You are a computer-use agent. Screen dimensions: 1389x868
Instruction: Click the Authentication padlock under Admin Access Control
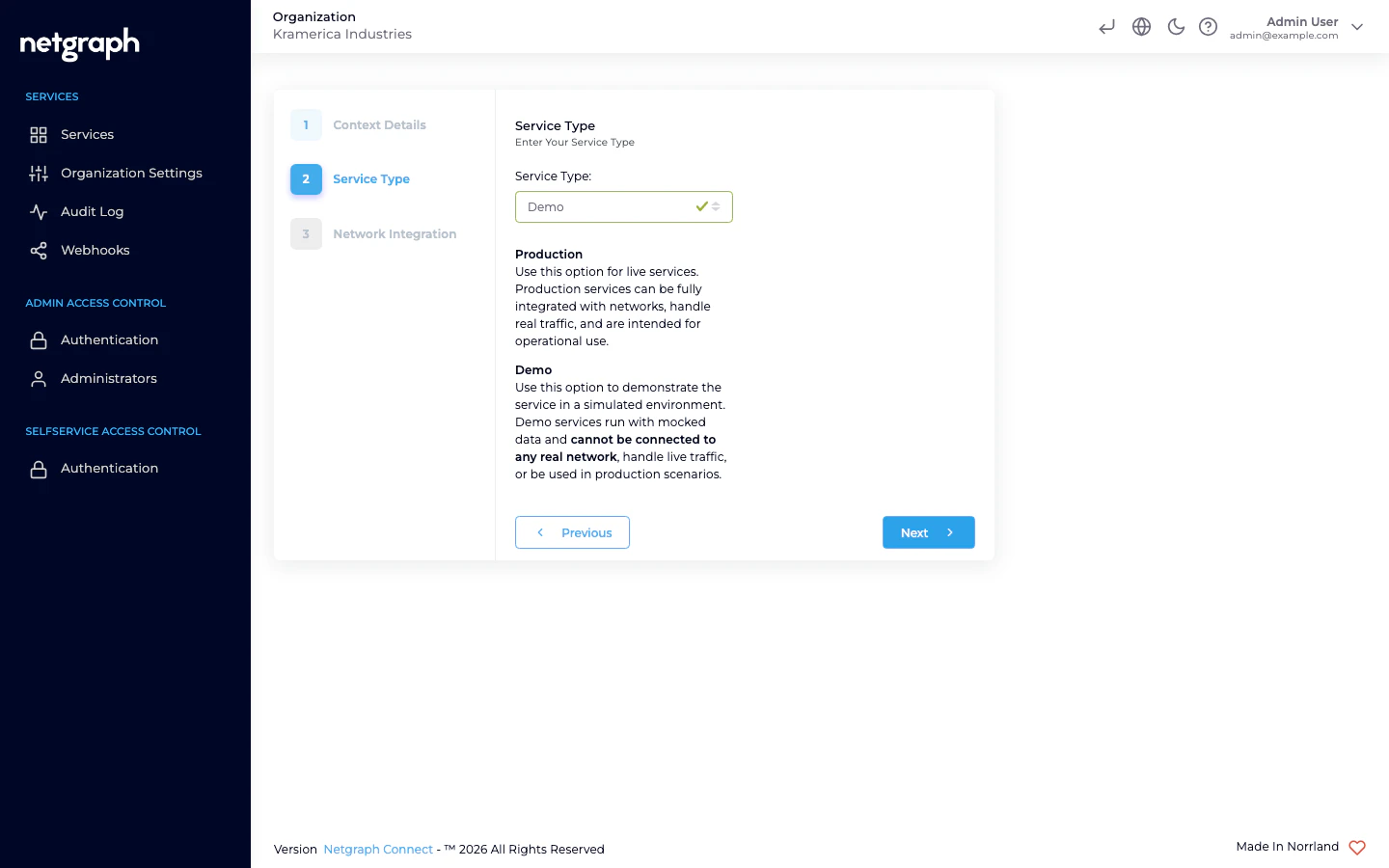tap(39, 339)
